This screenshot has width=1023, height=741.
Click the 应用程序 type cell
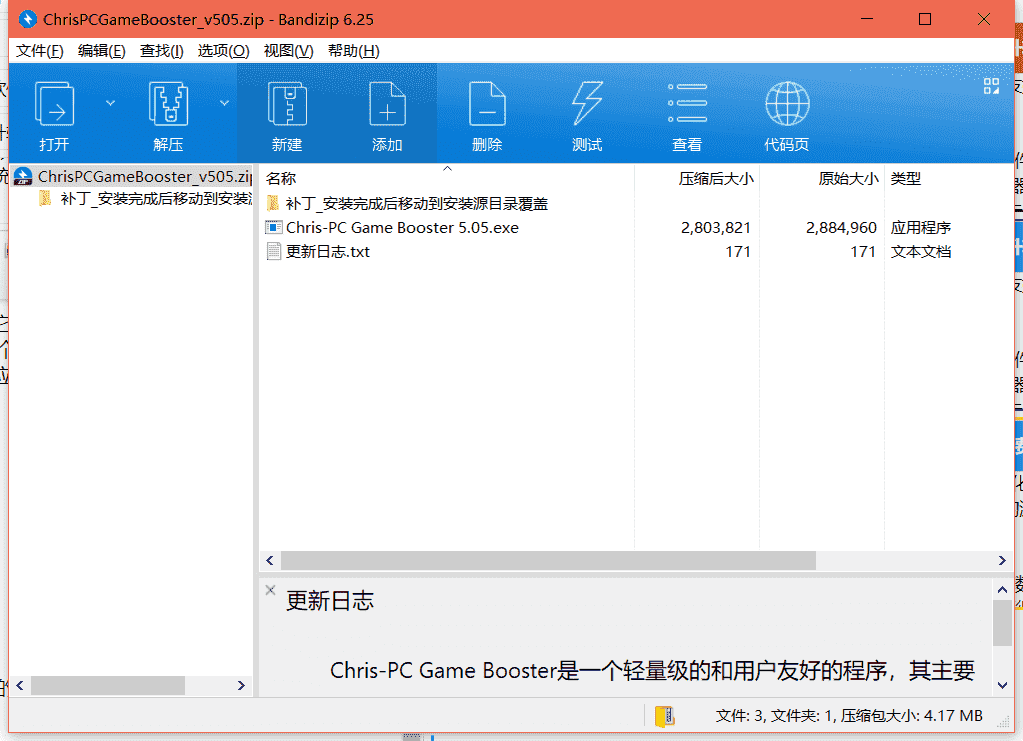pos(921,228)
